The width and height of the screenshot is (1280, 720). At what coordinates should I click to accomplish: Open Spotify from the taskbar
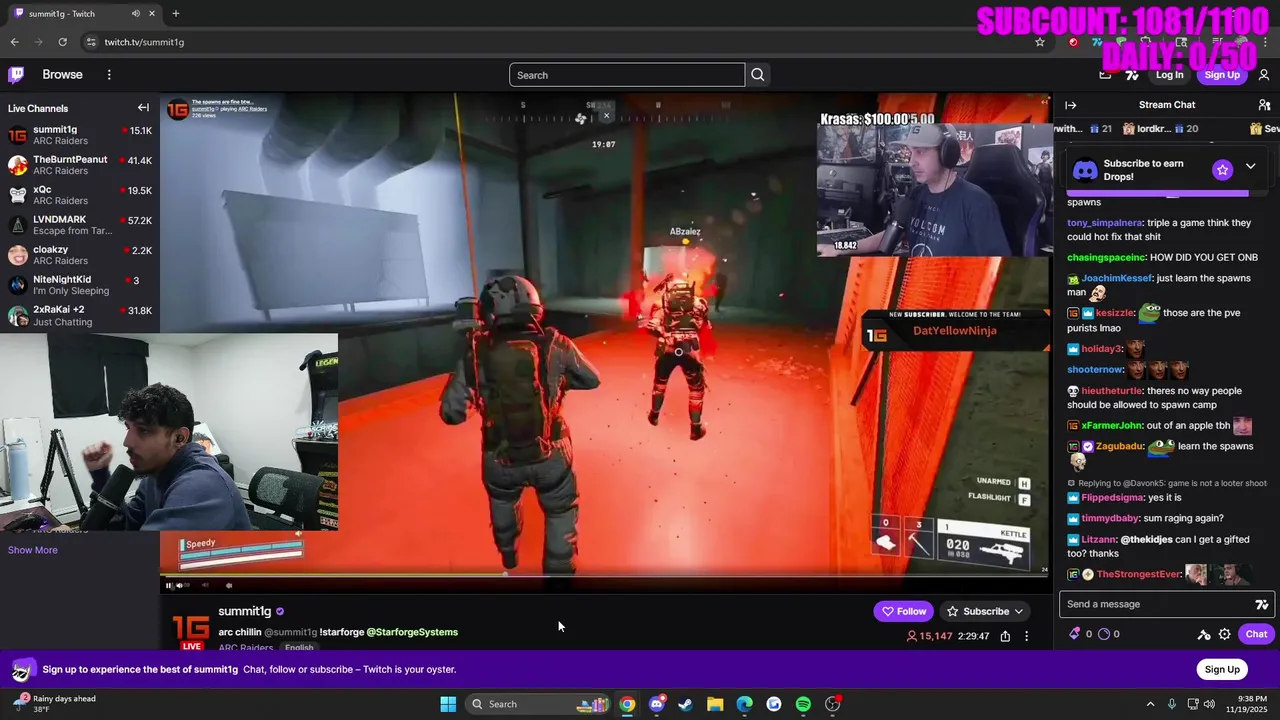tap(803, 704)
